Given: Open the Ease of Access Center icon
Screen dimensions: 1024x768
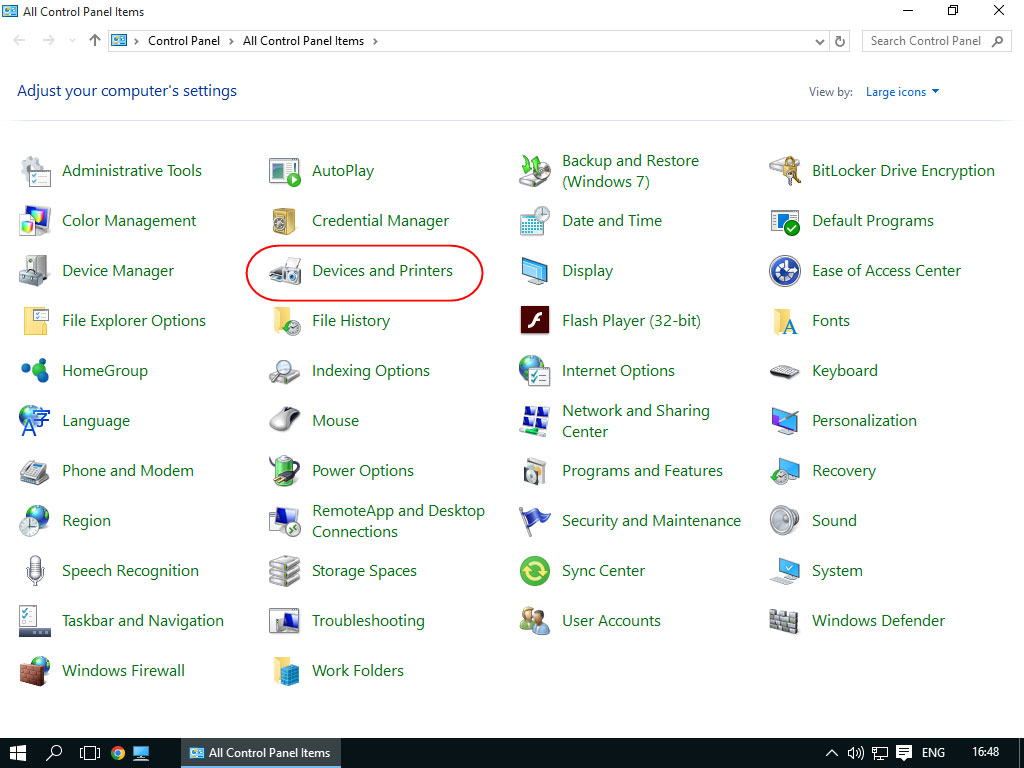Looking at the screenshot, I should [785, 271].
